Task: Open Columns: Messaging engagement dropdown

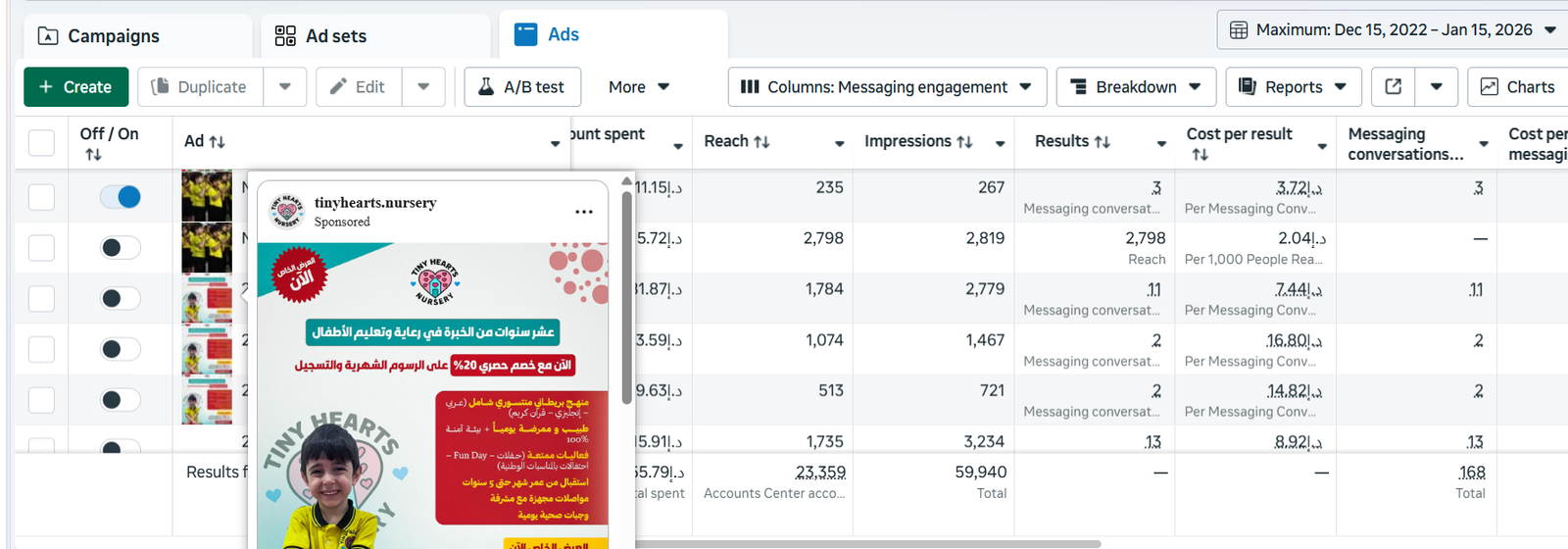Action: [x=887, y=87]
